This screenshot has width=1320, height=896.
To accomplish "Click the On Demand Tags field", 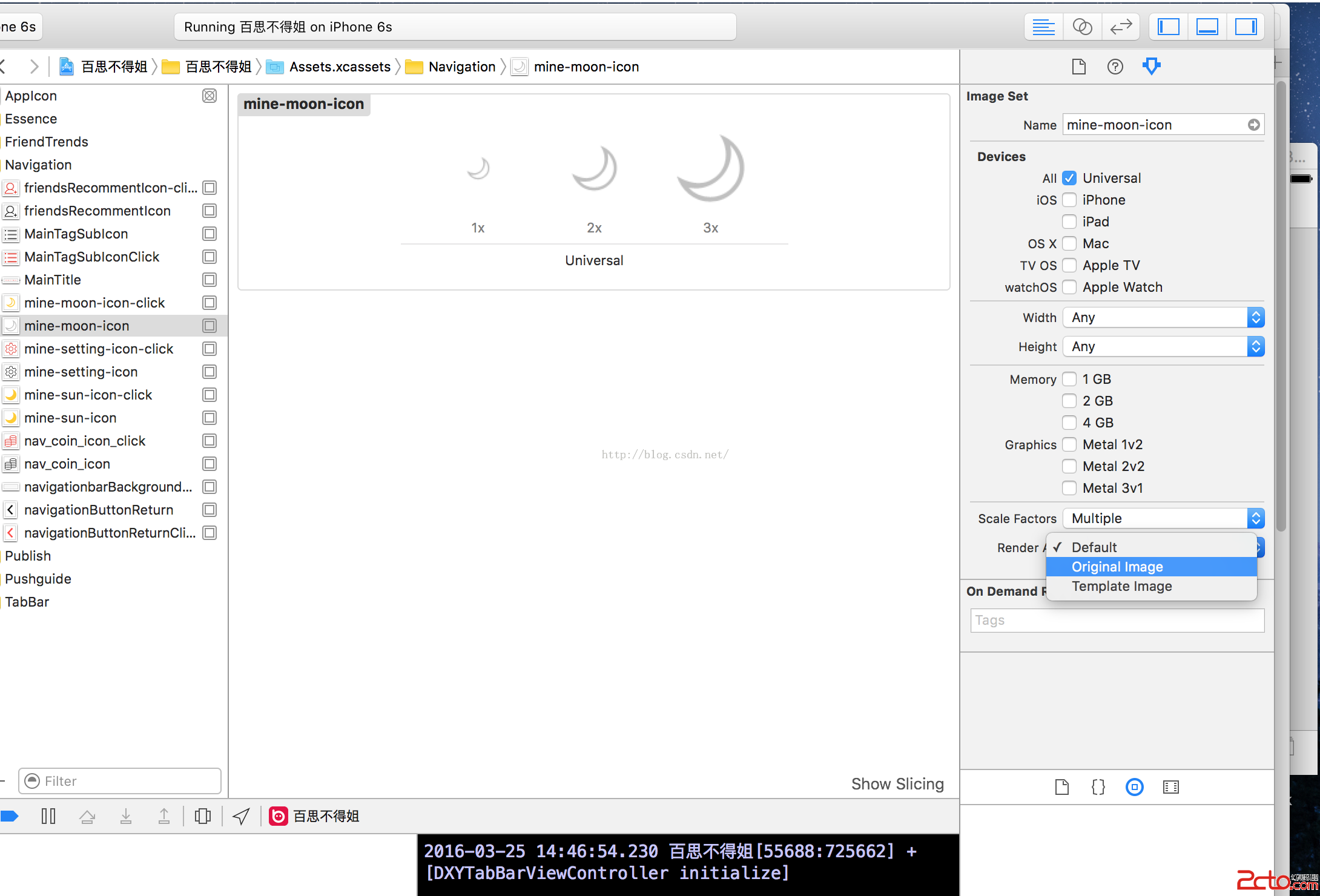I will pyautogui.click(x=1117, y=620).
